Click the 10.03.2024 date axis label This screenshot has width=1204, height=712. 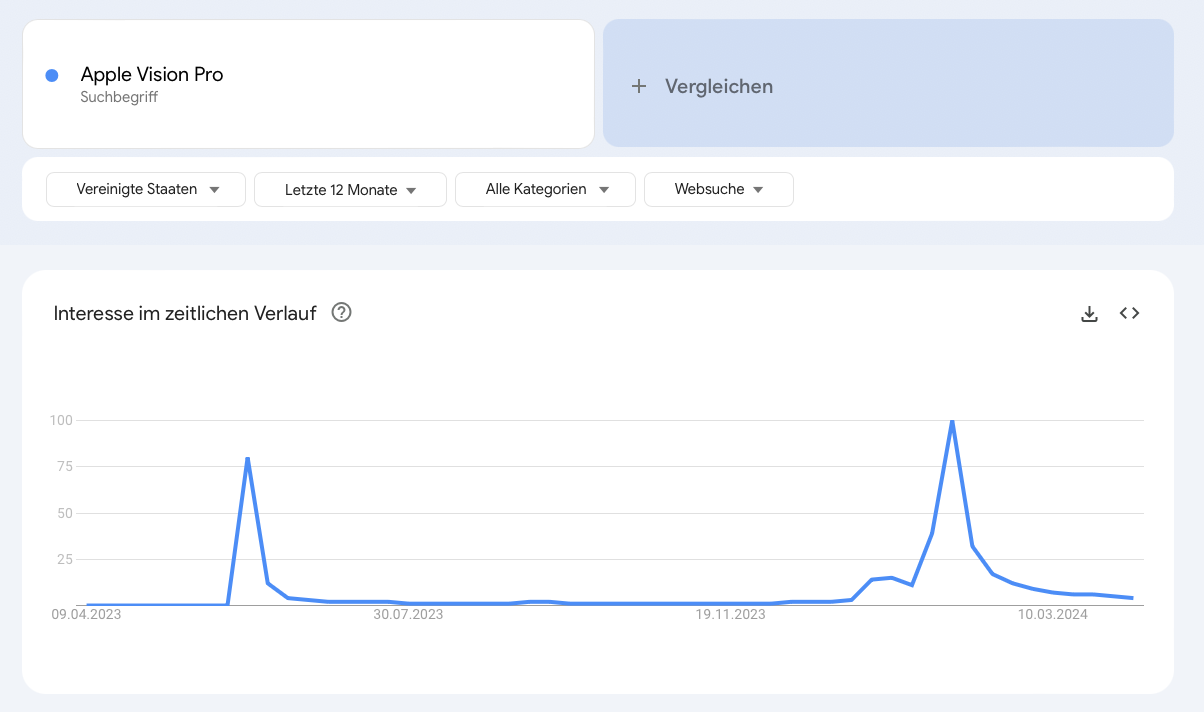coord(1053,615)
